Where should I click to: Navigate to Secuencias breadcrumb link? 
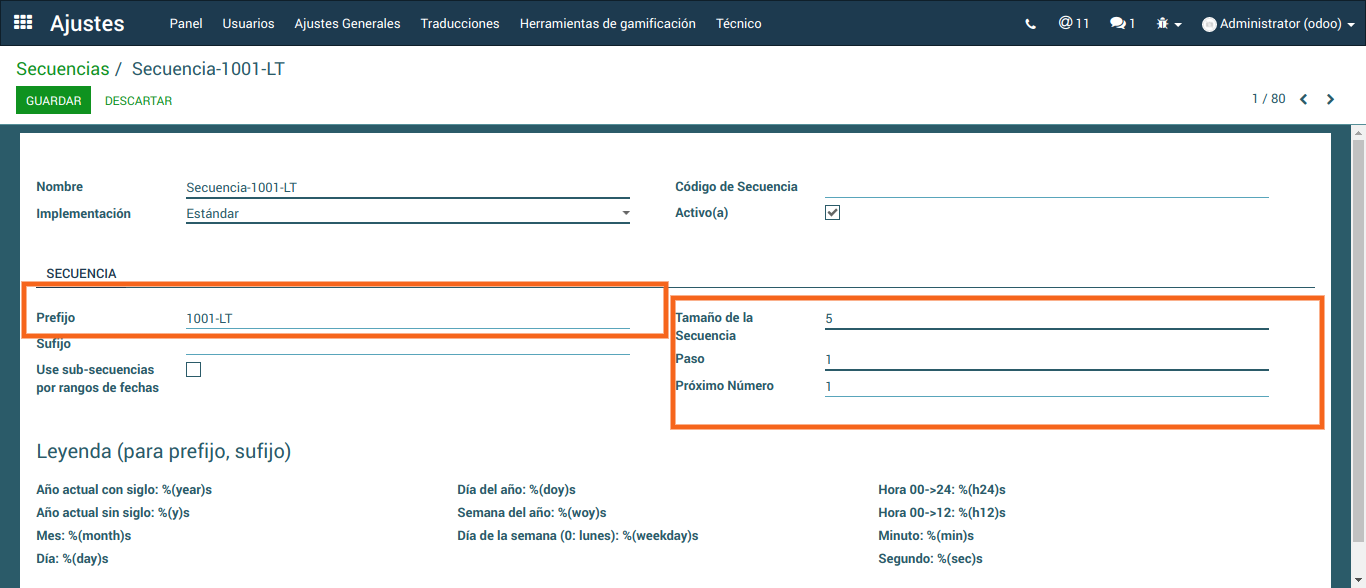[62, 69]
